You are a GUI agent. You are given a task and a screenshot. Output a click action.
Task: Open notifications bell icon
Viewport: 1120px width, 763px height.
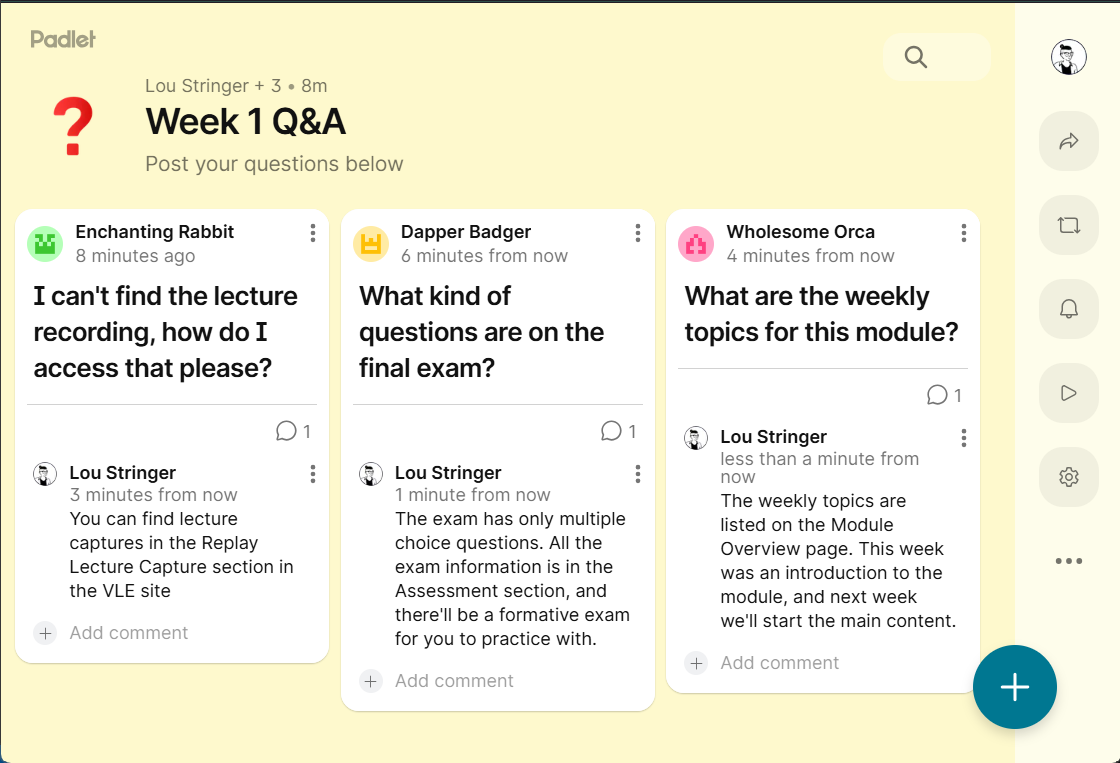point(1068,309)
